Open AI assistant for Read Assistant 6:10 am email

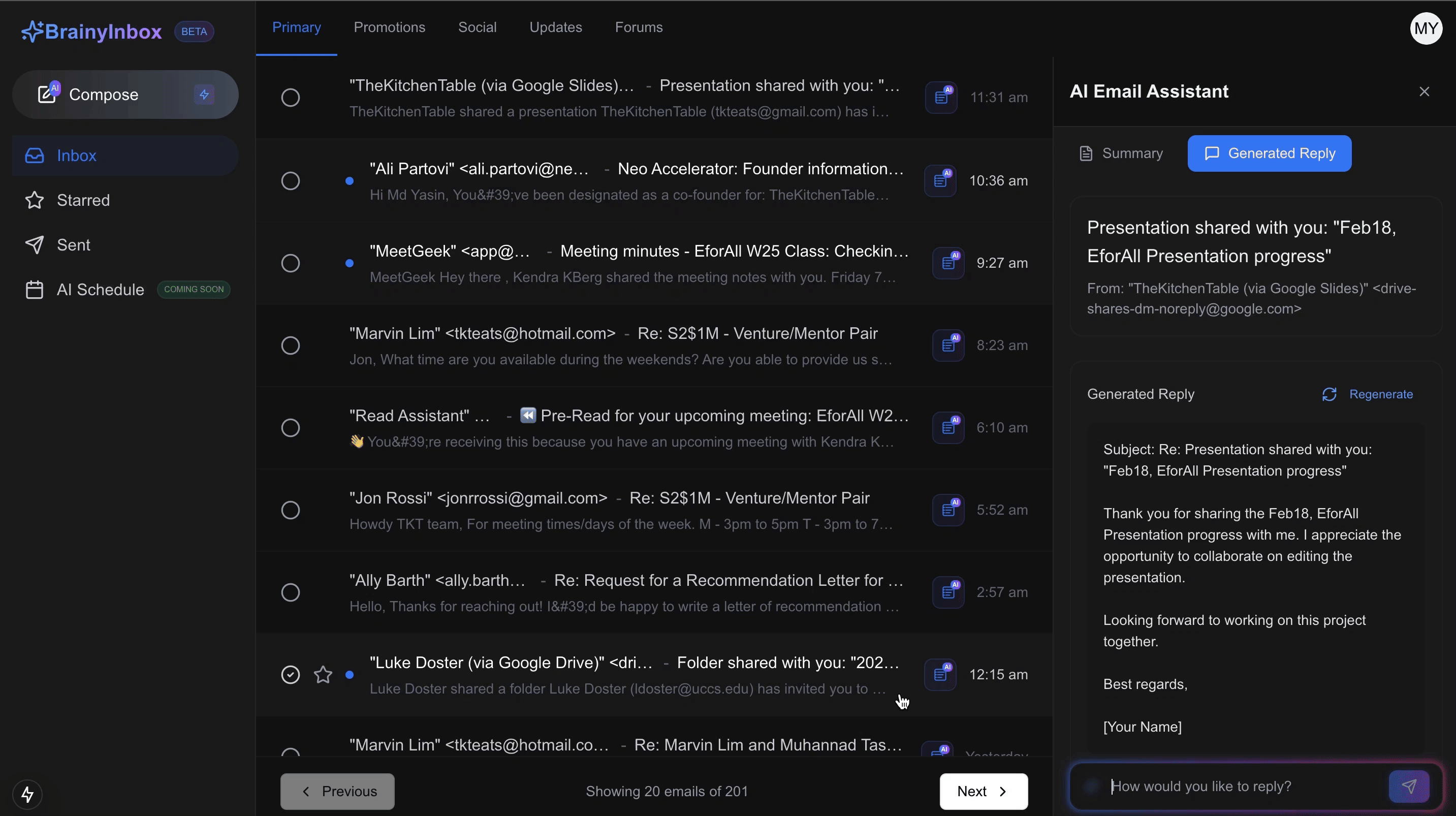tap(948, 427)
